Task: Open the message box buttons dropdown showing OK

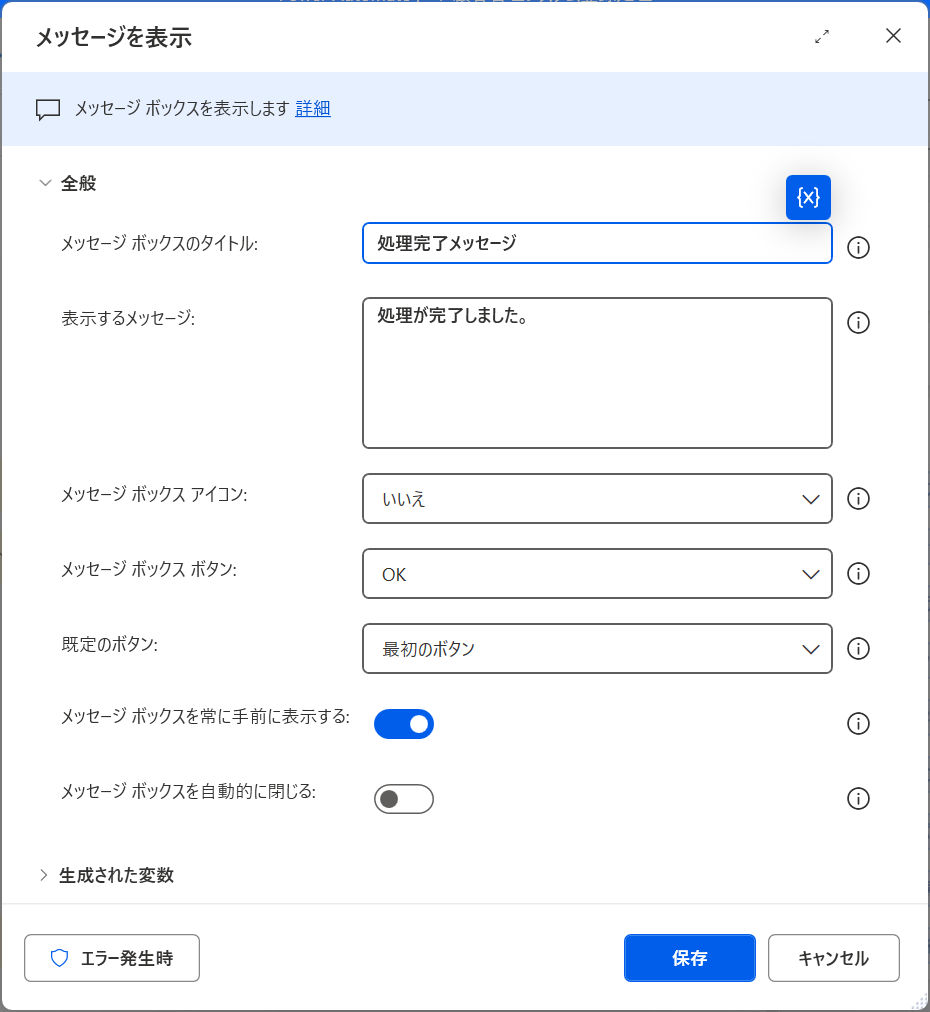Action: click(597, 574)
